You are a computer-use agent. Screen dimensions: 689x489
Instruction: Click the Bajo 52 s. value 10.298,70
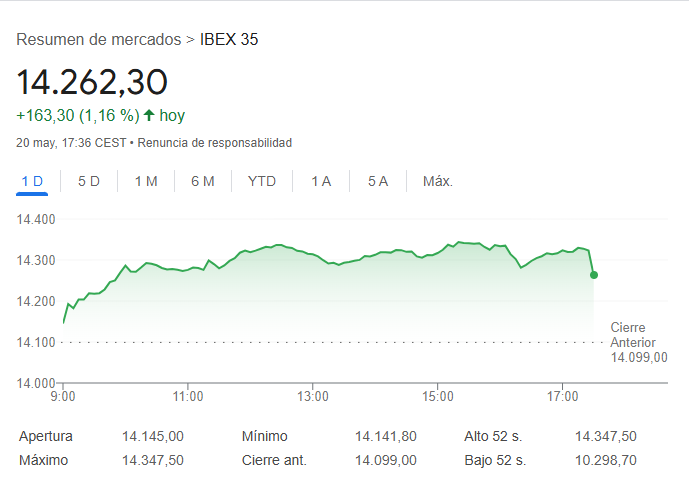click(605, 460)
